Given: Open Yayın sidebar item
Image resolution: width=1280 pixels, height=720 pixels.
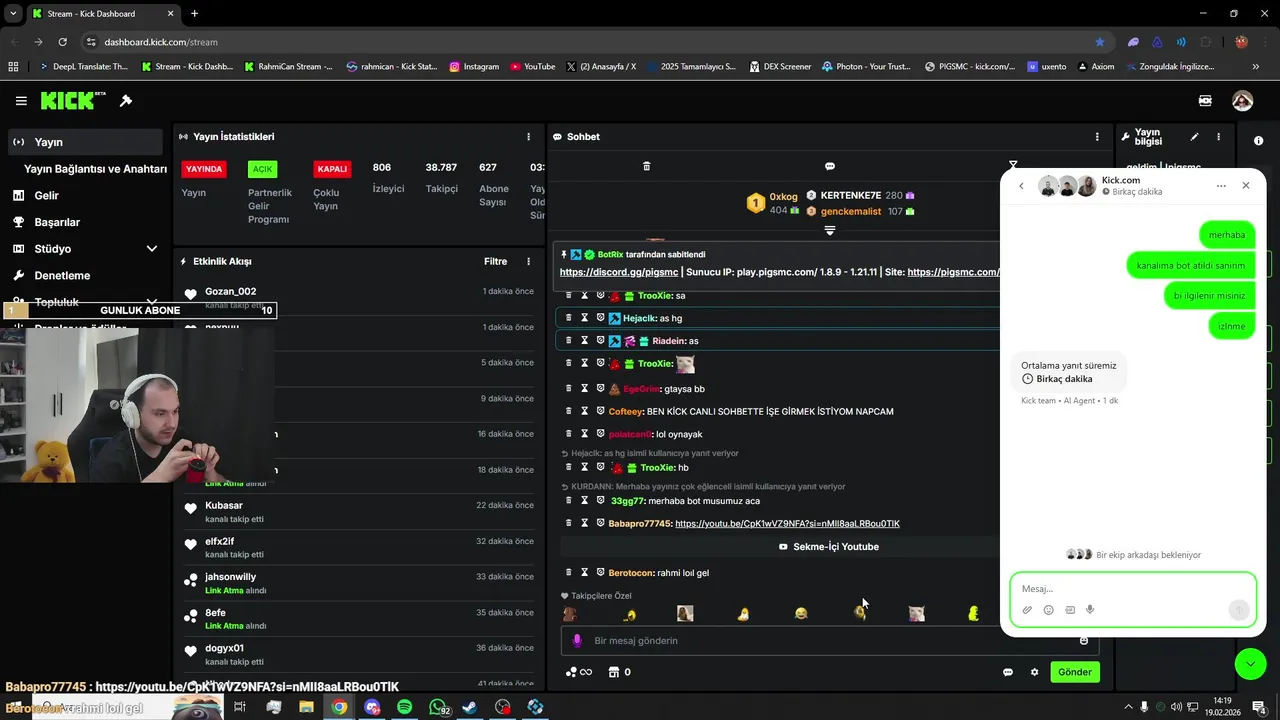Looking at the screenshot, I should 85,142.
